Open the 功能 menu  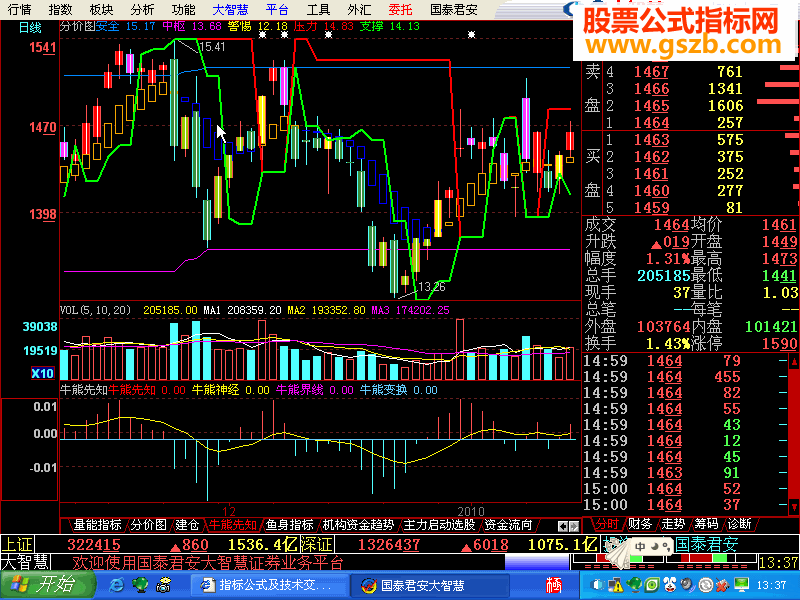coord(183,9)
